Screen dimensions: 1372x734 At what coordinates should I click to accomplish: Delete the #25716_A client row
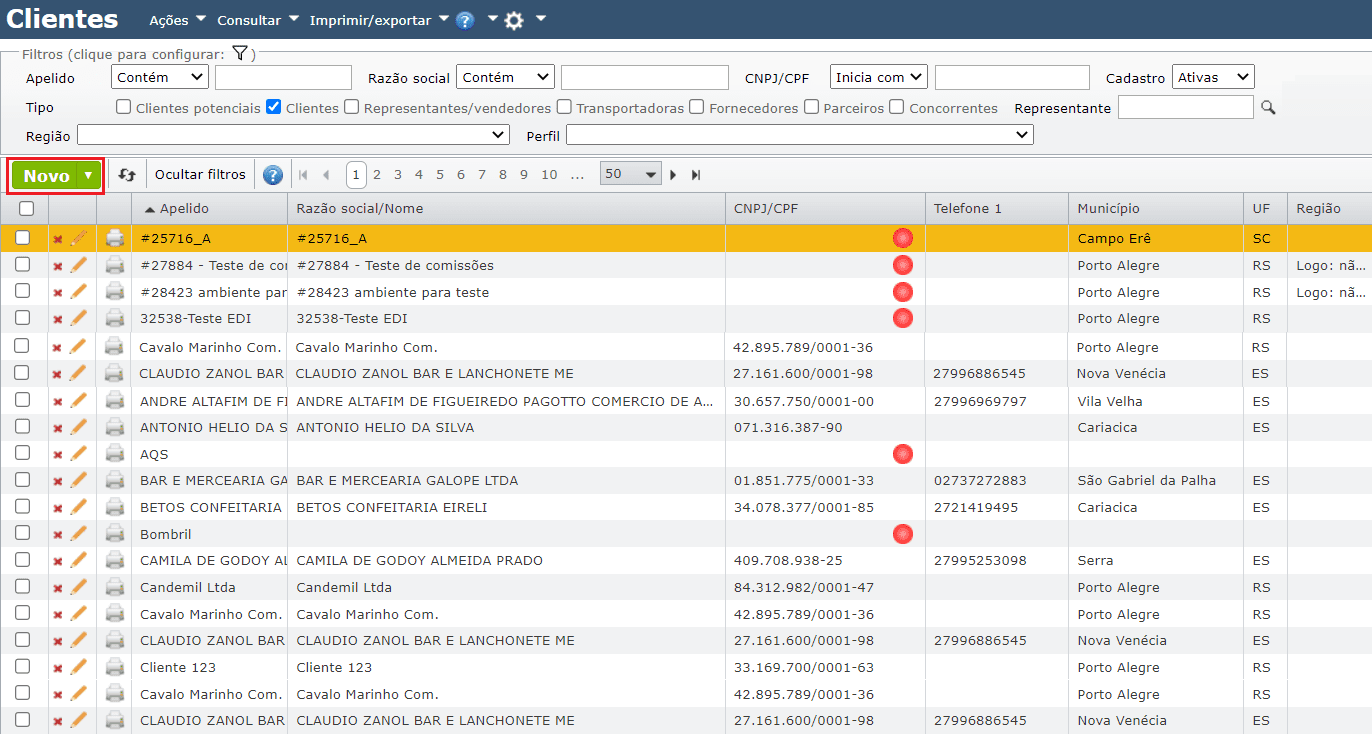click(57, 239)
